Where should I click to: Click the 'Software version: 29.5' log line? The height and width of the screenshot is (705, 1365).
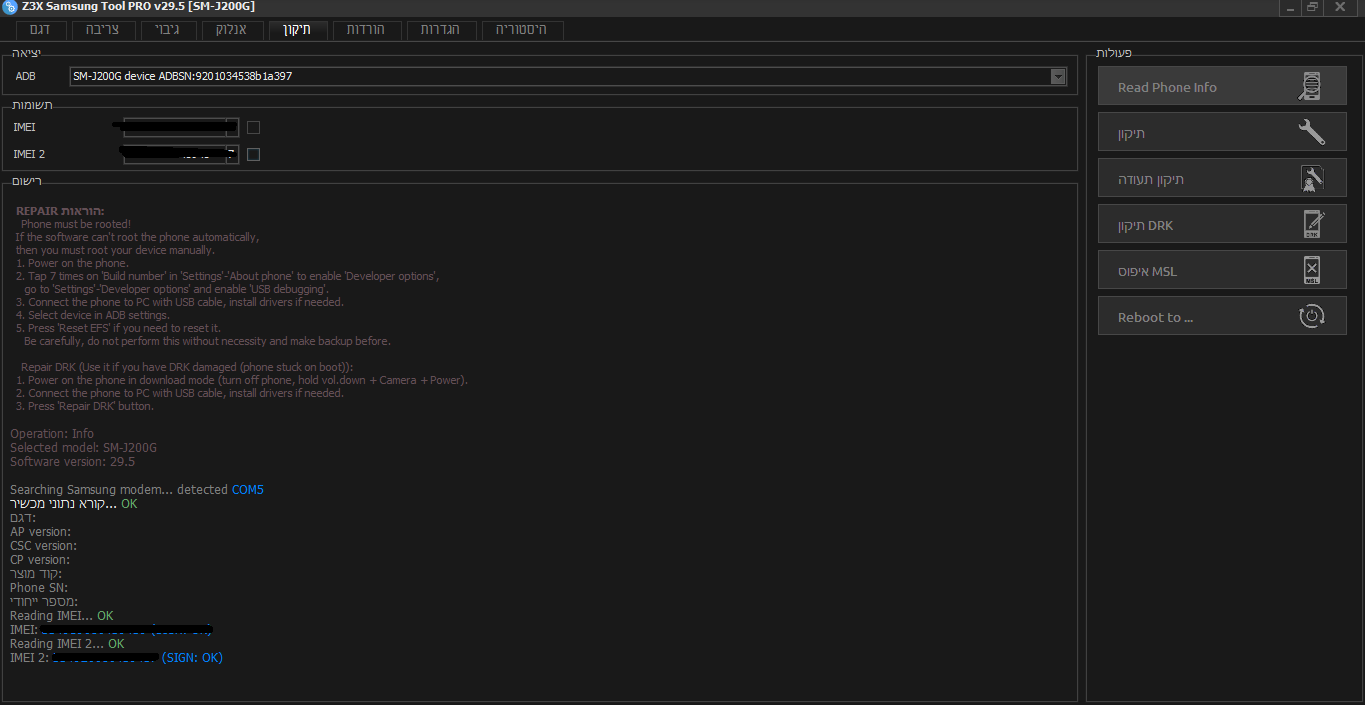(72, 462)
